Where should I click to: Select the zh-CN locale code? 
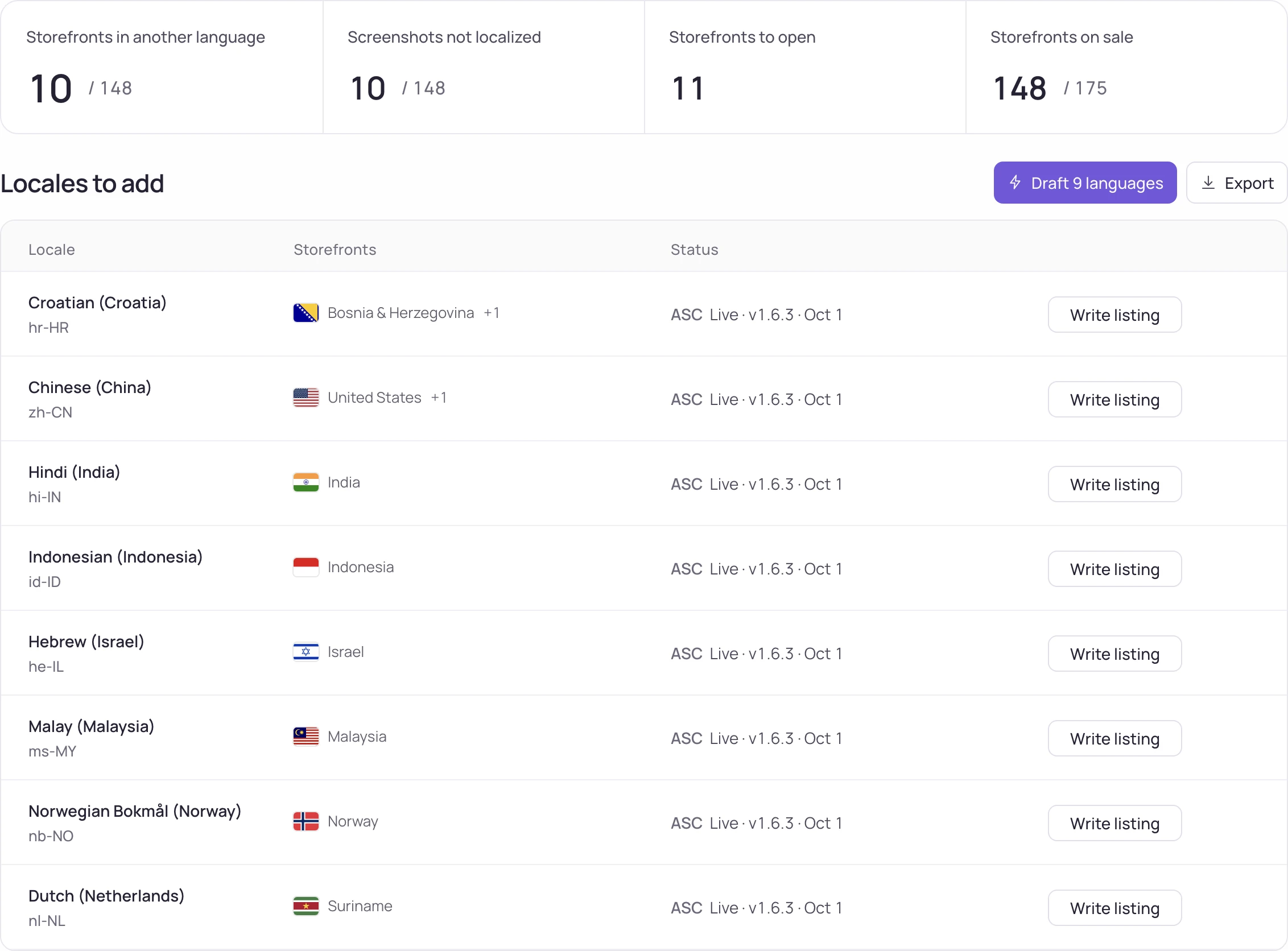pos(50,412)
